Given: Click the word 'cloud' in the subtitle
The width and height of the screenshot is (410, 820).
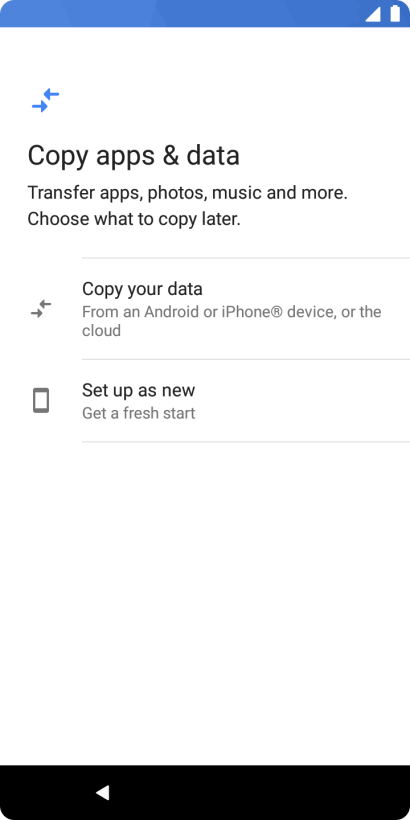Looking at the screenshot, I should click(x=101, y=331).
